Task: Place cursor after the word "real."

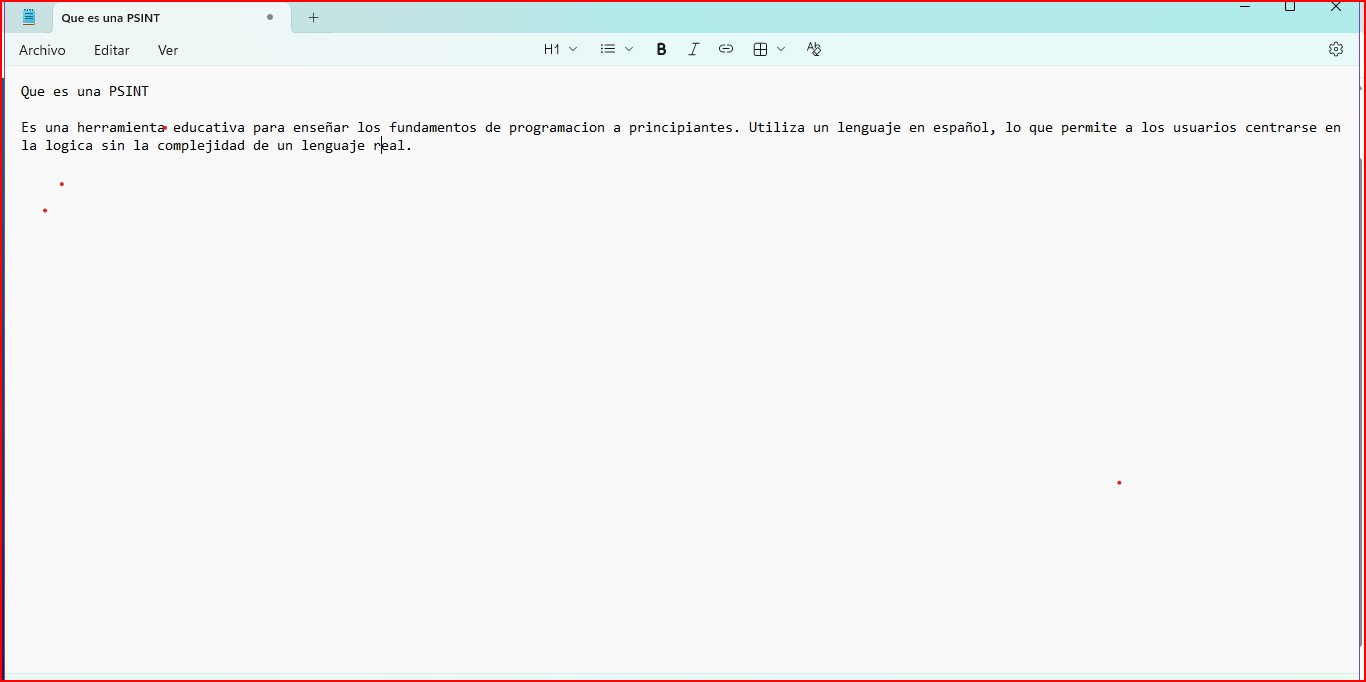Action: (414, 146)
